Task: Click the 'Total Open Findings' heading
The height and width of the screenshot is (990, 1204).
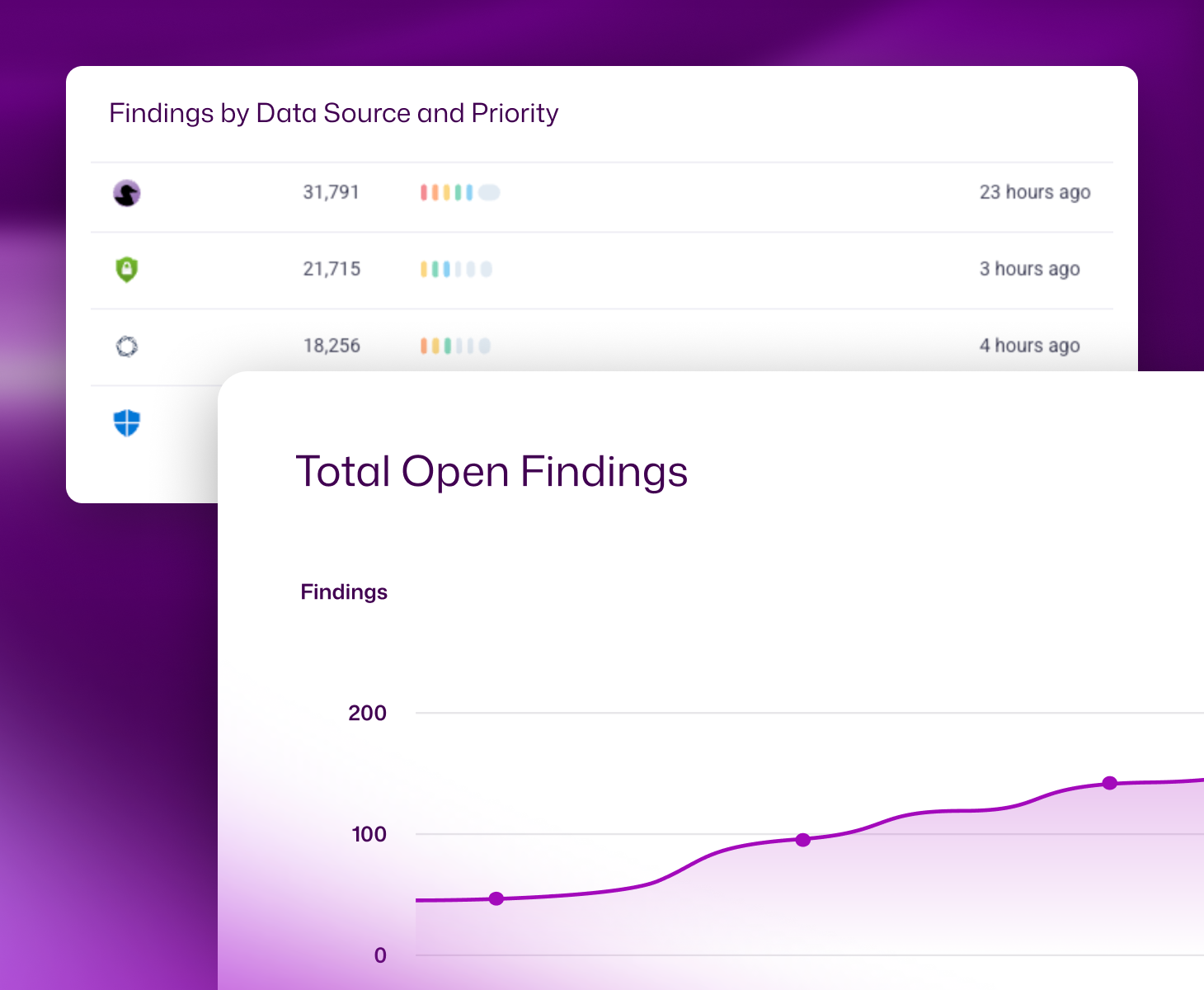Action: (491, 472)
